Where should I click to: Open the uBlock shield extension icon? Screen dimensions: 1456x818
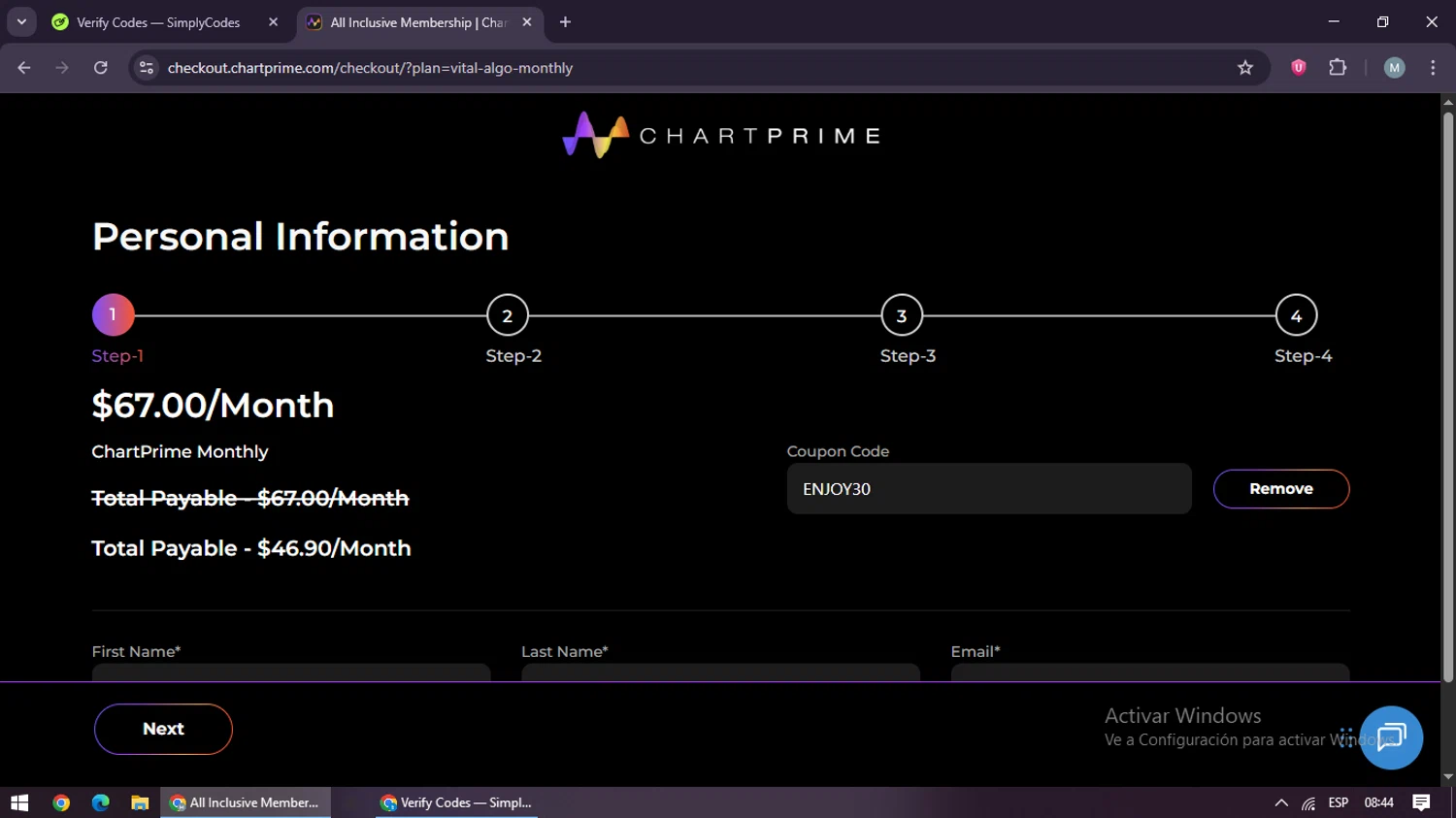click(x=1298, y=68)
